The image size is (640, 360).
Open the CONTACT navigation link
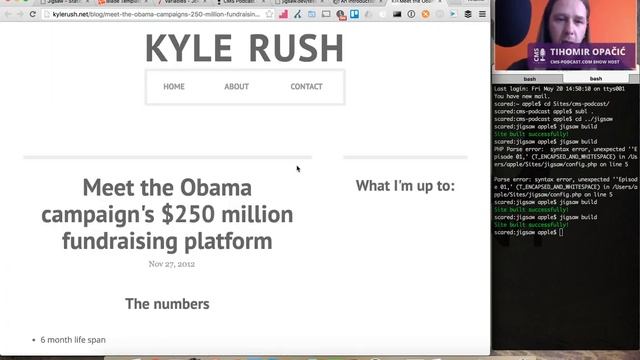(x=307, y=87)
